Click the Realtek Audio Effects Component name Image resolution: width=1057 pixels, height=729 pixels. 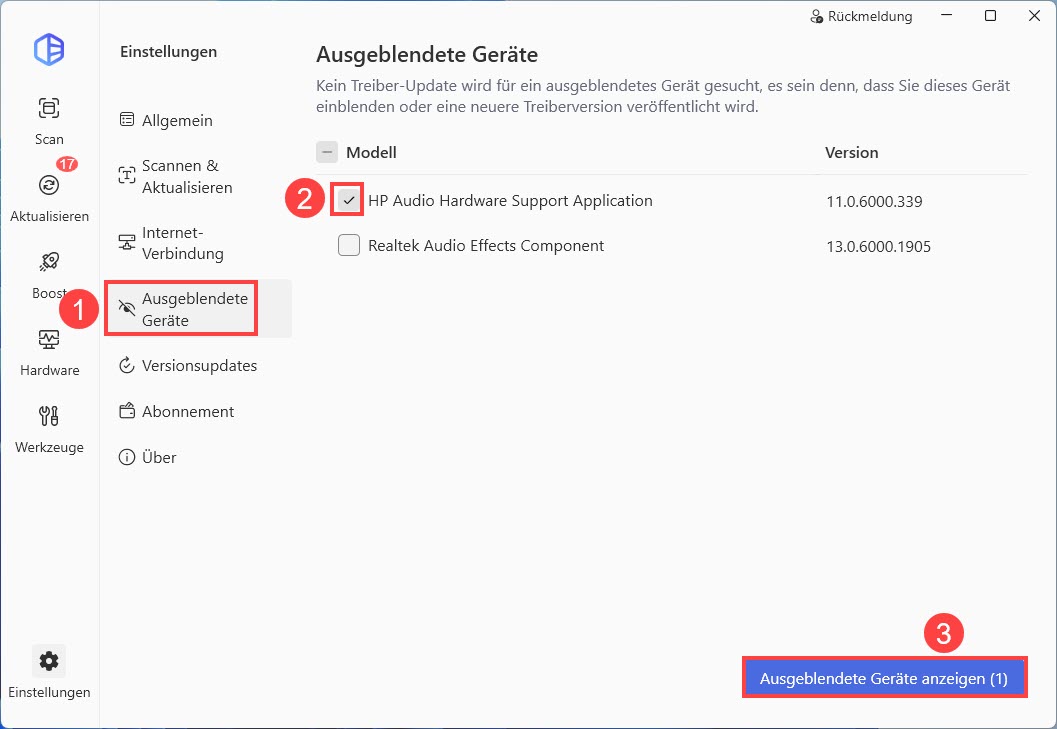point(486,246)
